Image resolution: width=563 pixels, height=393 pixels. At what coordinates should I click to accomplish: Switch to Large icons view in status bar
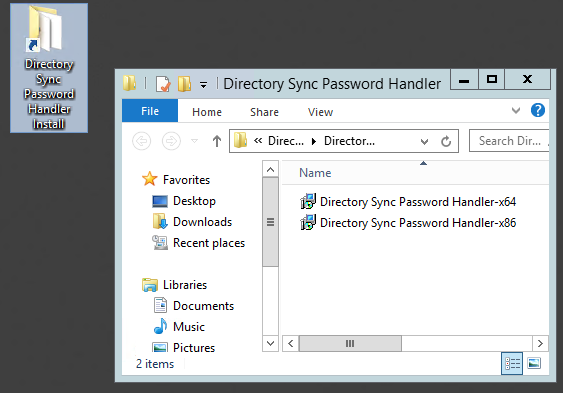tap(534, 364)
